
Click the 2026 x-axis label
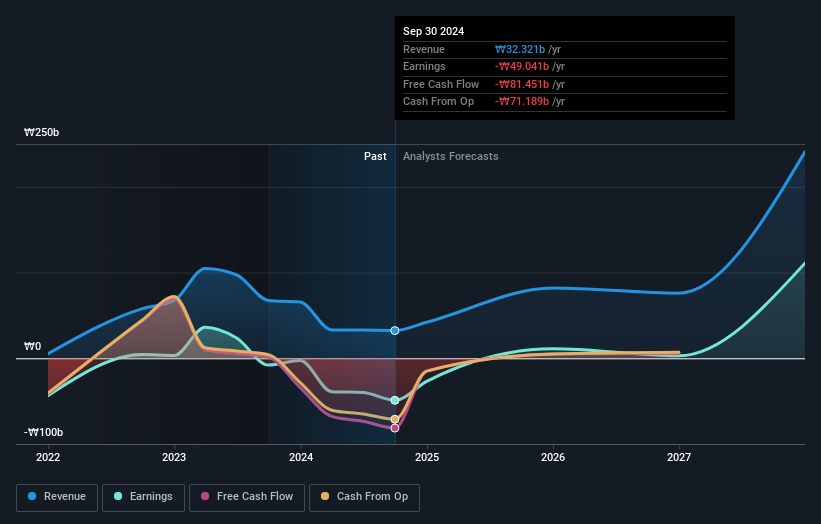tap(553, 457)
